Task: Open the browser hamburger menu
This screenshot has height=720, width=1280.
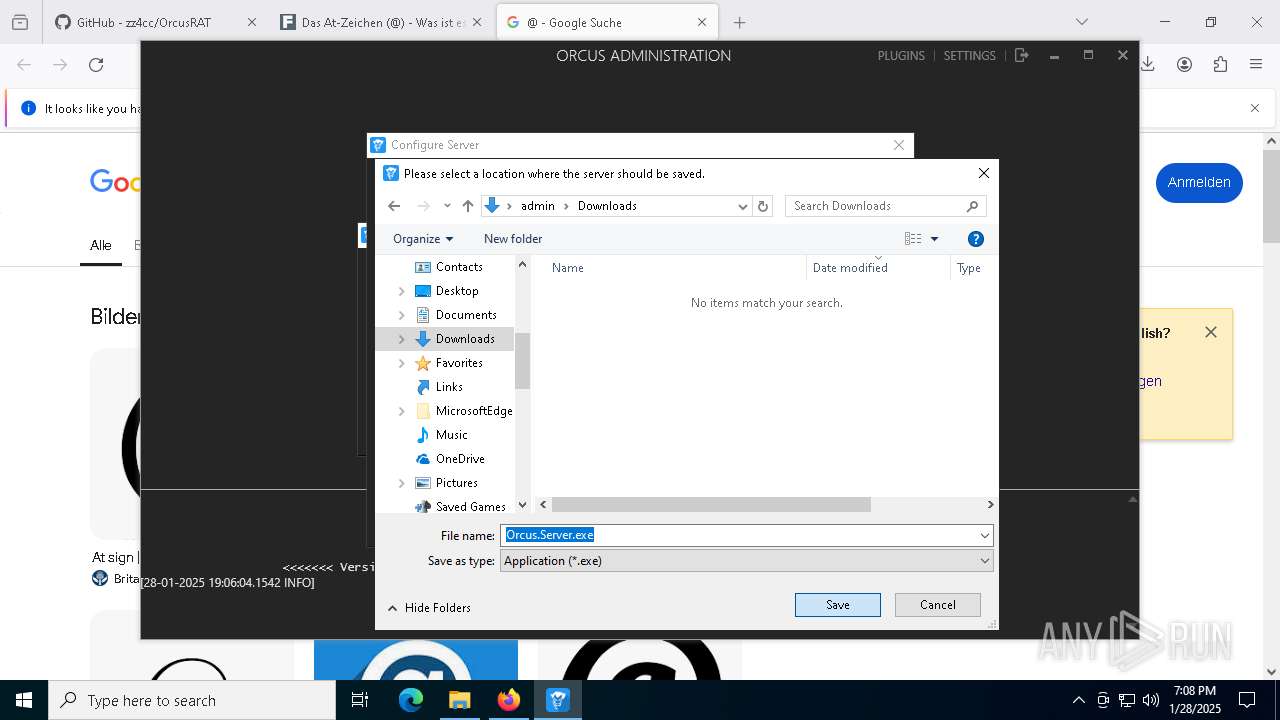Action: pos(1256,65)
